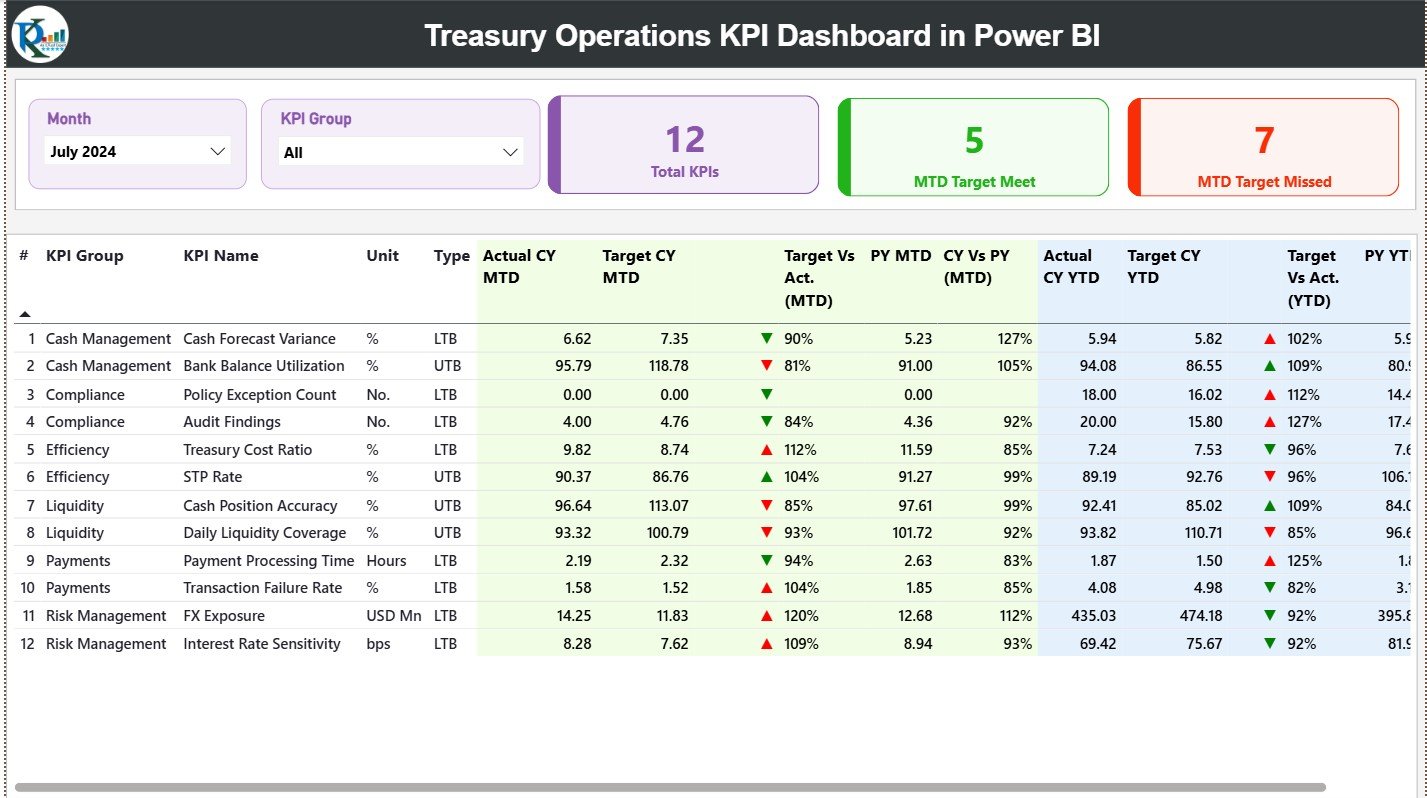Click red down triangle beside Daily Liquidity Coverage YTD
This screenshot has width=1427, height=798.
pyautogui.click(x=1268, y=532)
